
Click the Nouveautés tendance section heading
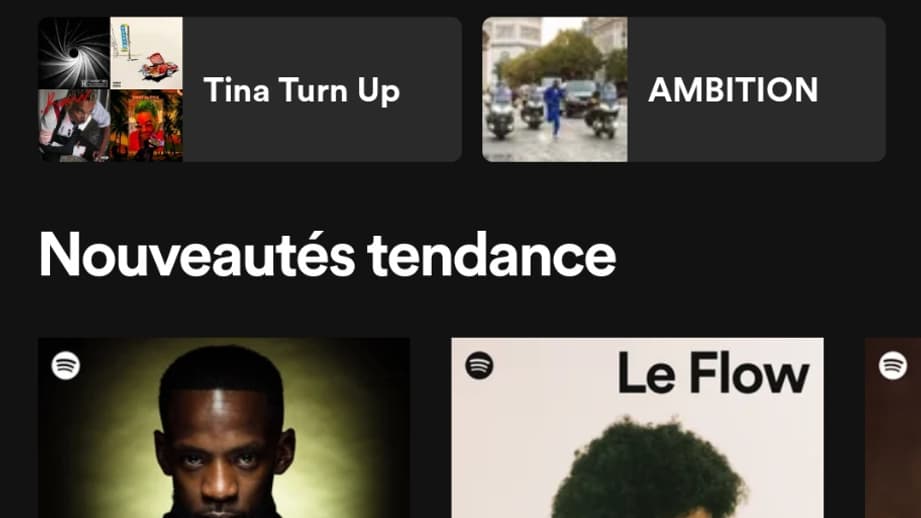click(327, 254)
